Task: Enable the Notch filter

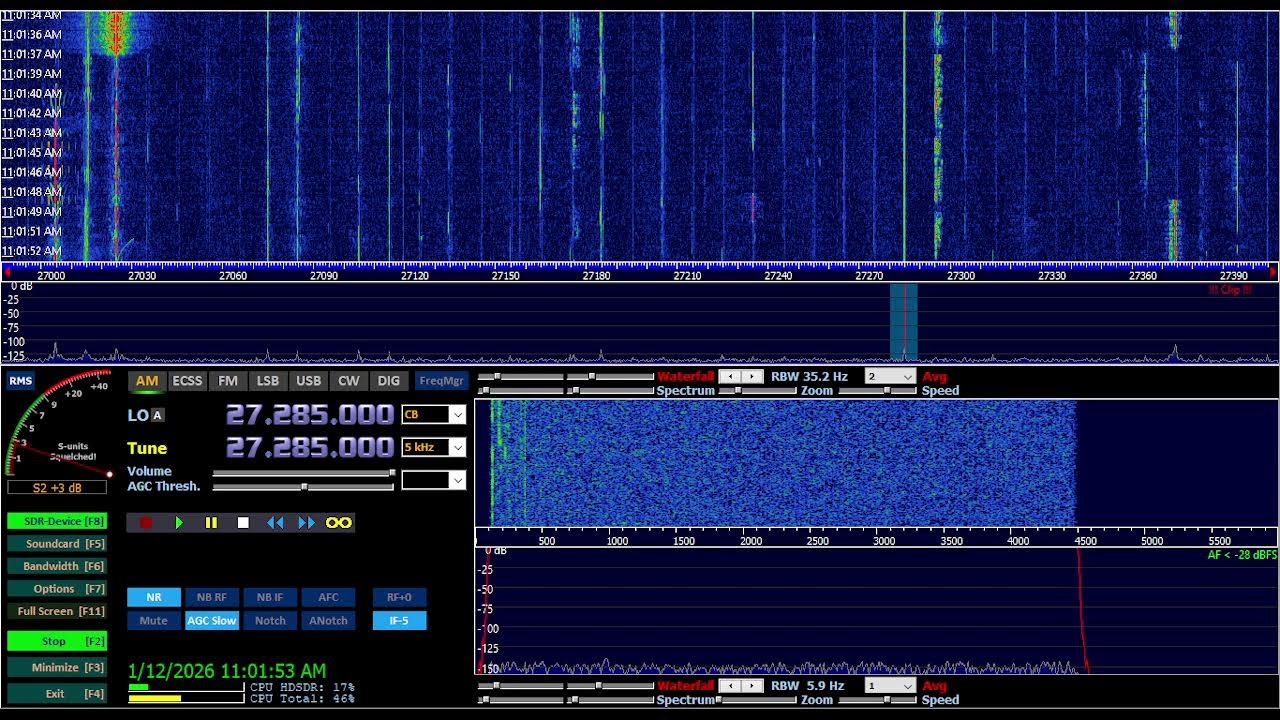Action: (x=270, y=620)
